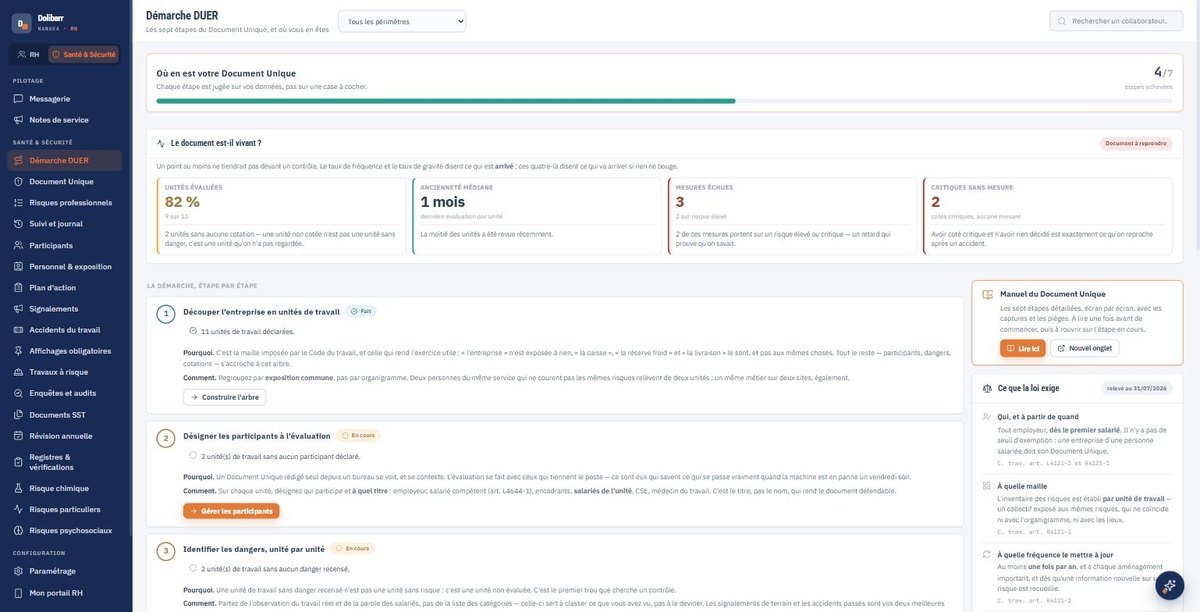Click the Lire ici button
Viewport: 1200px width, 612px height.
1023,348
